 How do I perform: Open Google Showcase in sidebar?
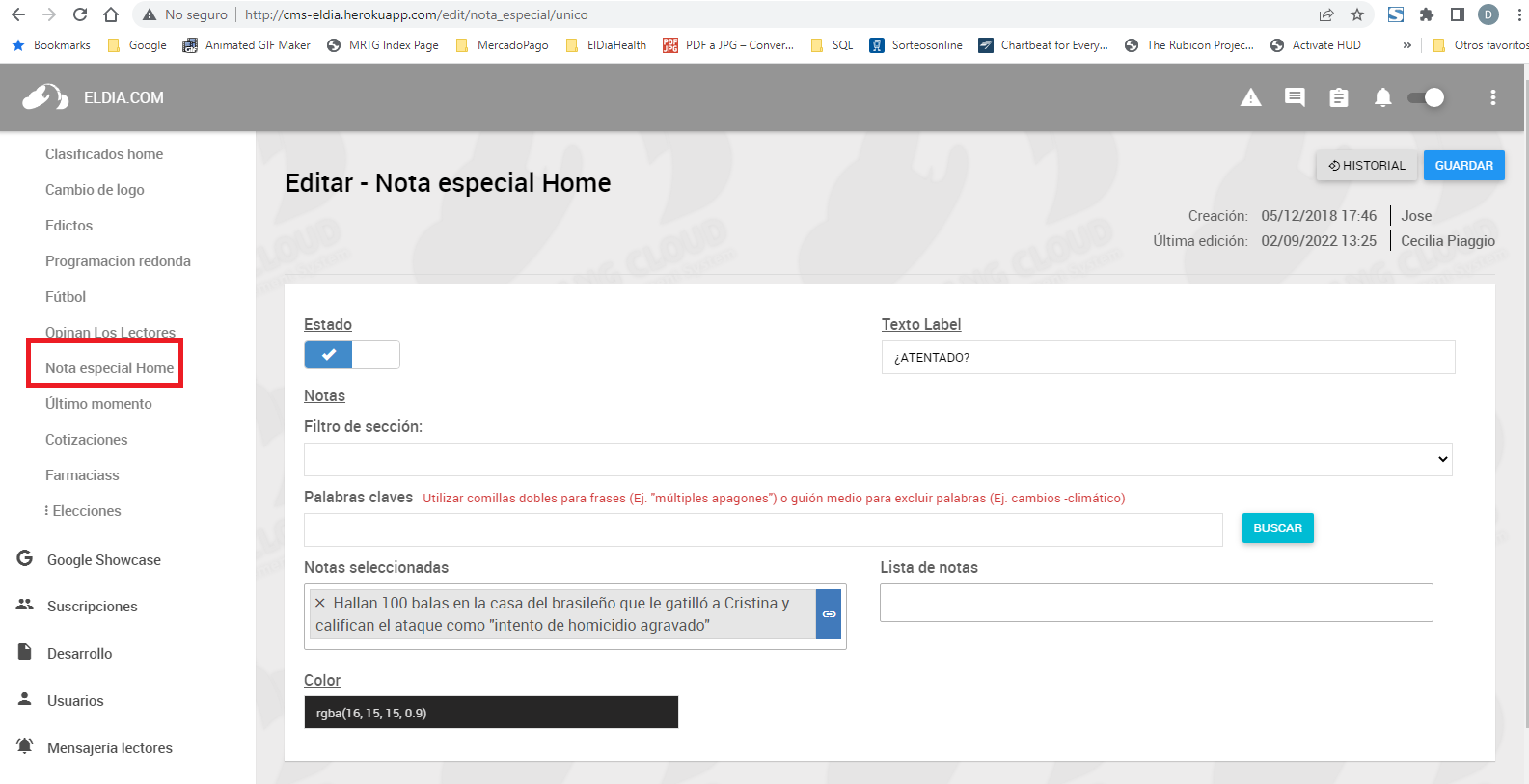(x=103, y=560)
